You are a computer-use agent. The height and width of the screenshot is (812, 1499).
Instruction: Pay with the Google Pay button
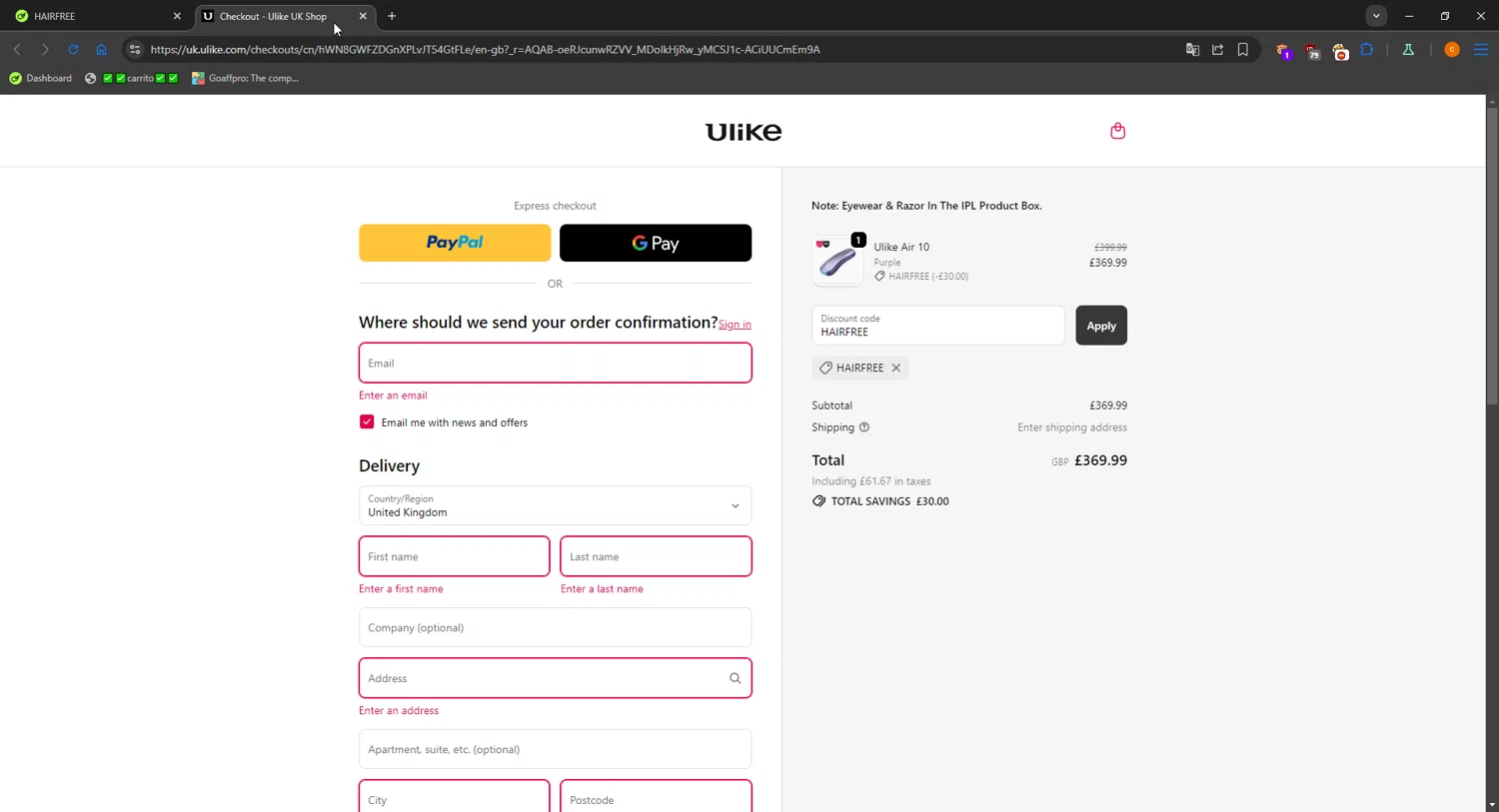tap(656, 243)
